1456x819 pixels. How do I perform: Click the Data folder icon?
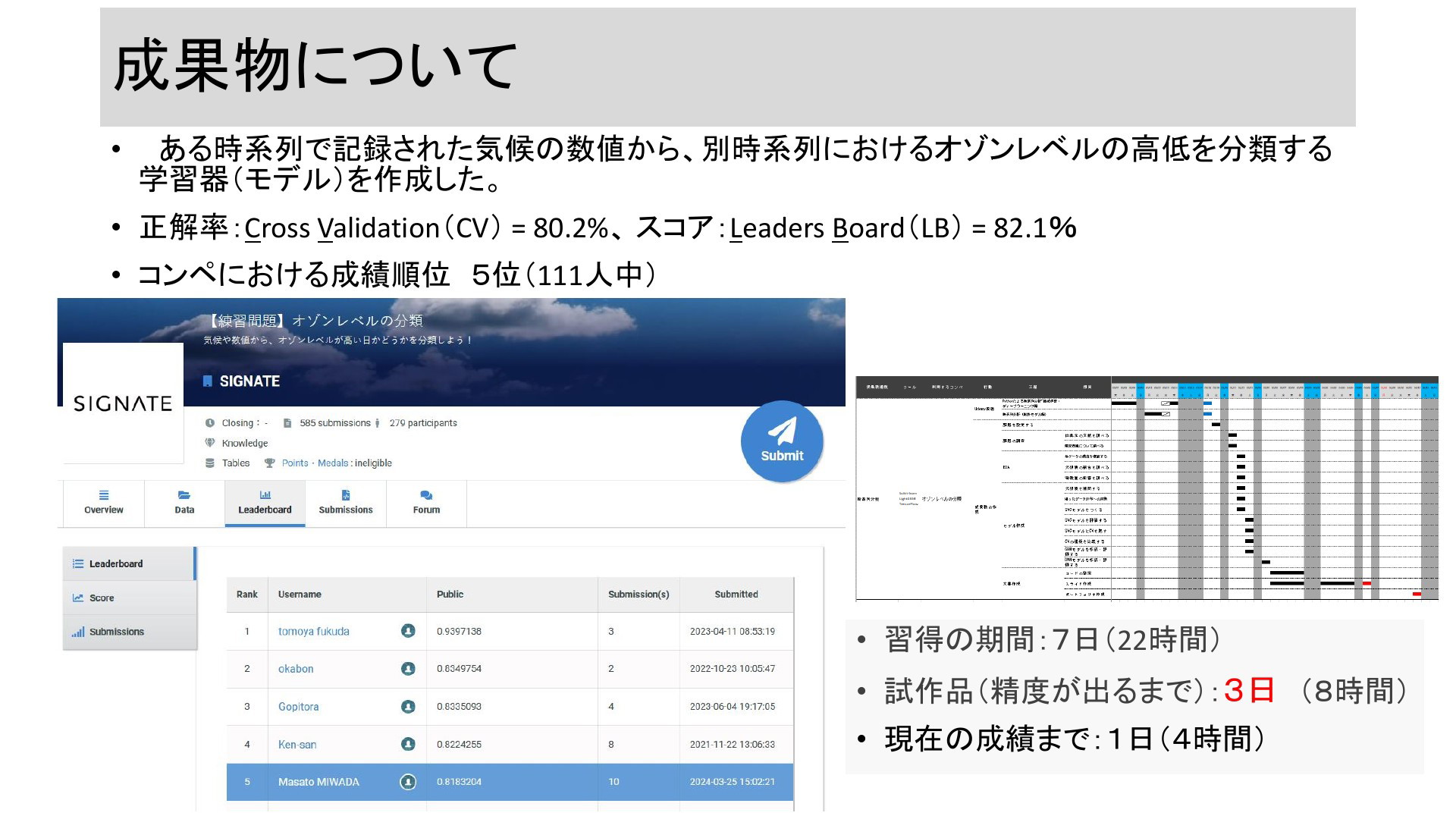tap(184, 495)
